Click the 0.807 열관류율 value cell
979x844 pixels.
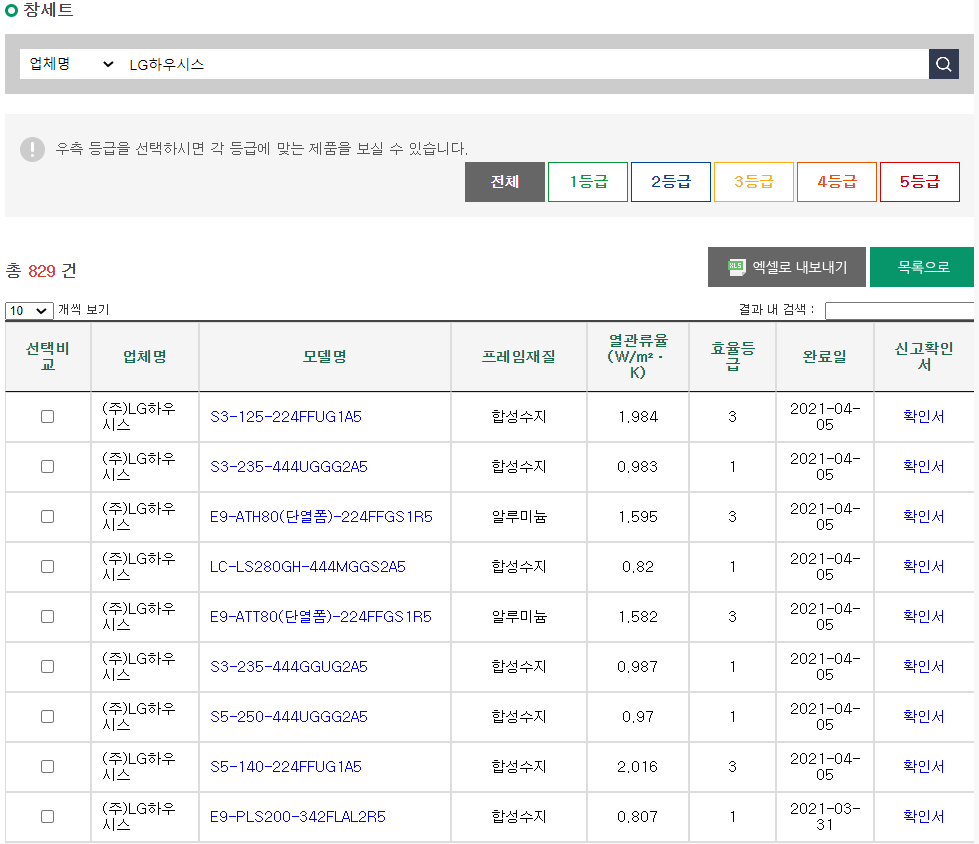coord(637,817)
